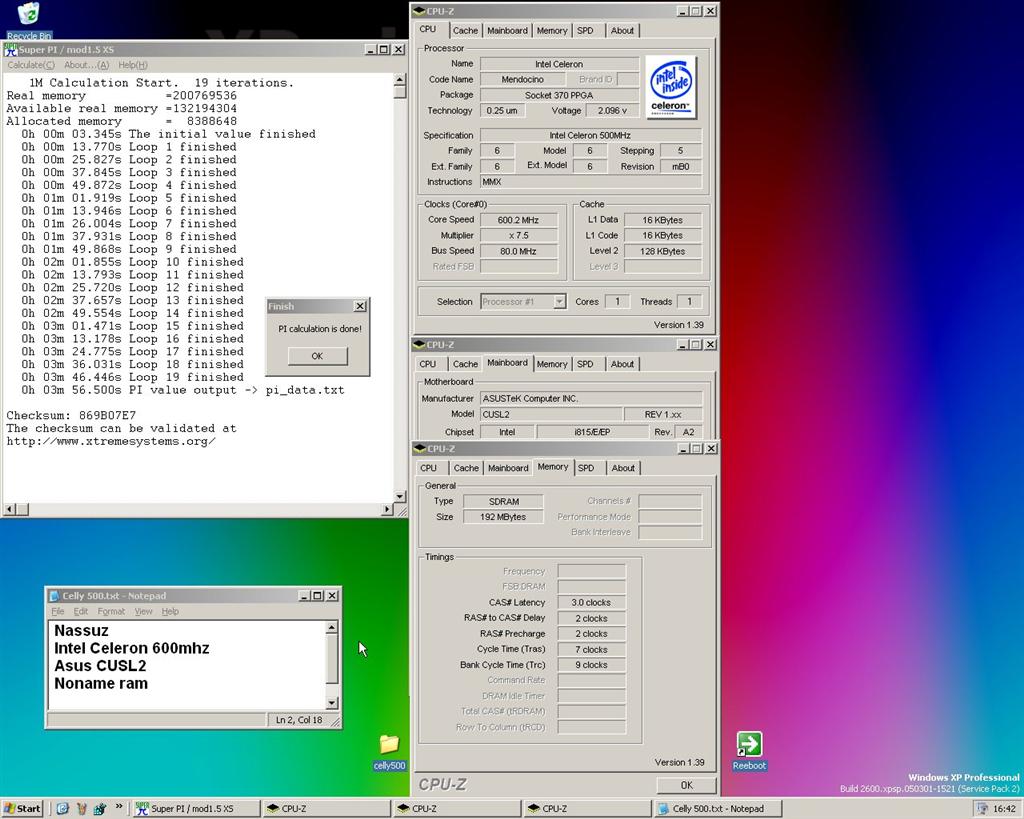1024x819 pixels.
Task: Click Notepad scroll up arrow
Action: click(x=332, y=628)
